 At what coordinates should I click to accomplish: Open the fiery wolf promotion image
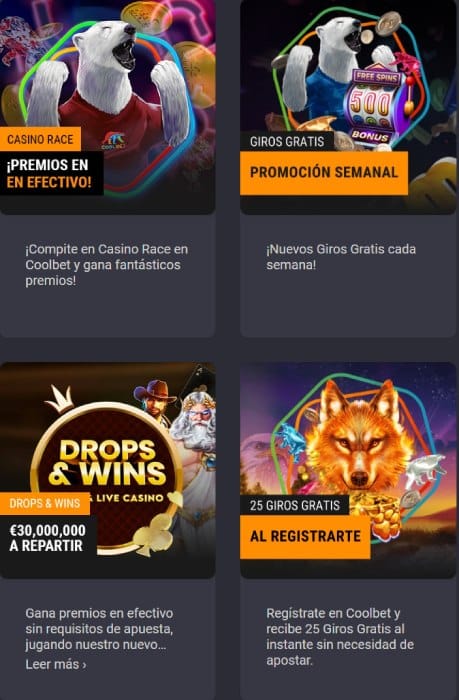tap(348, 470)
